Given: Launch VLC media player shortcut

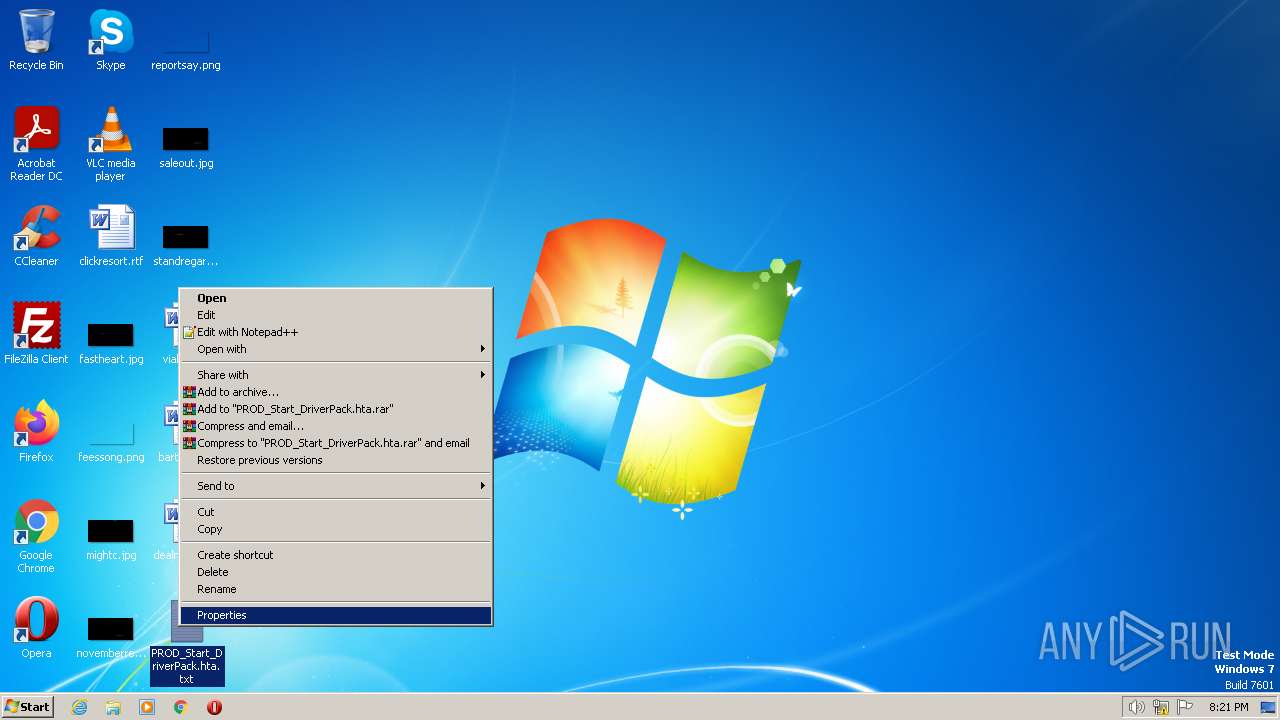Looking at the screenshot, I should [110, 144].
